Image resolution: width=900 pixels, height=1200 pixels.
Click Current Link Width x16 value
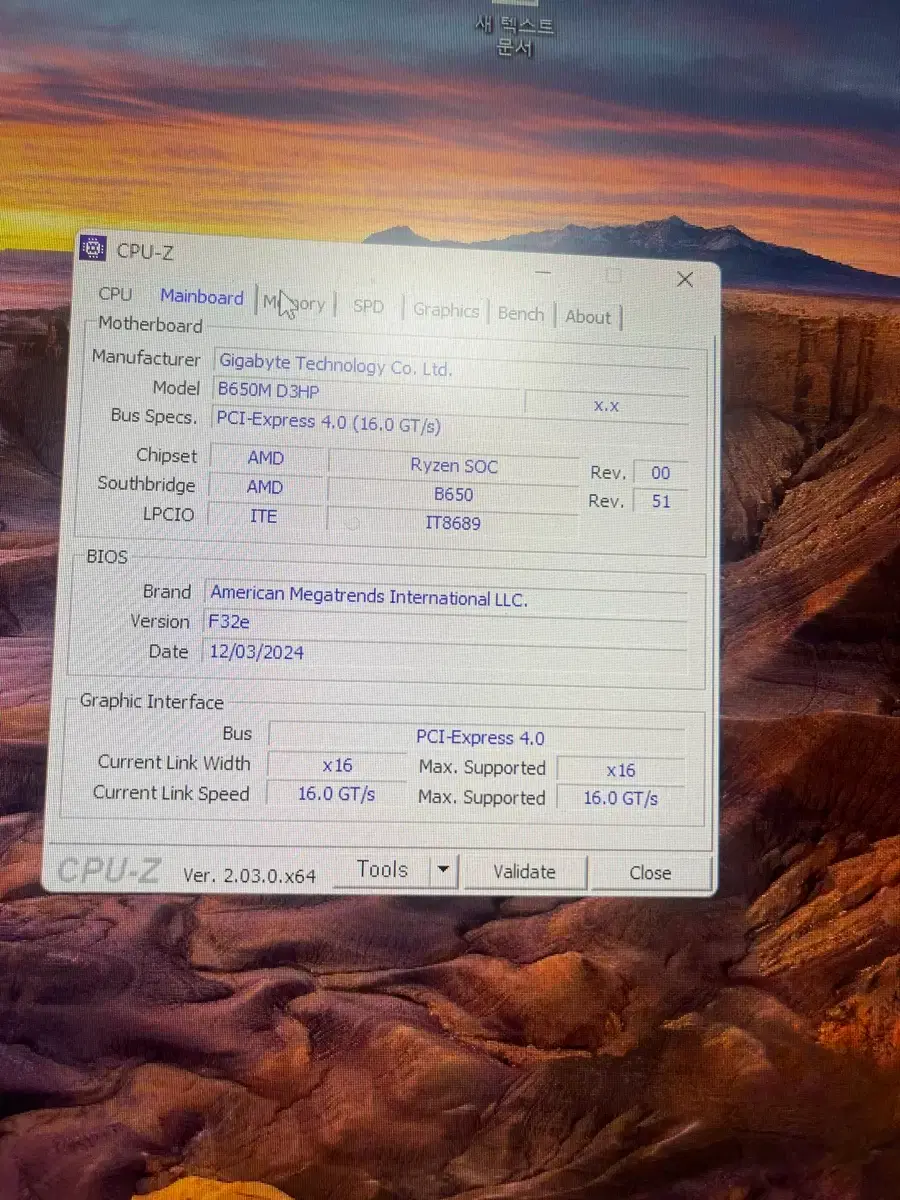coord(337,765)
